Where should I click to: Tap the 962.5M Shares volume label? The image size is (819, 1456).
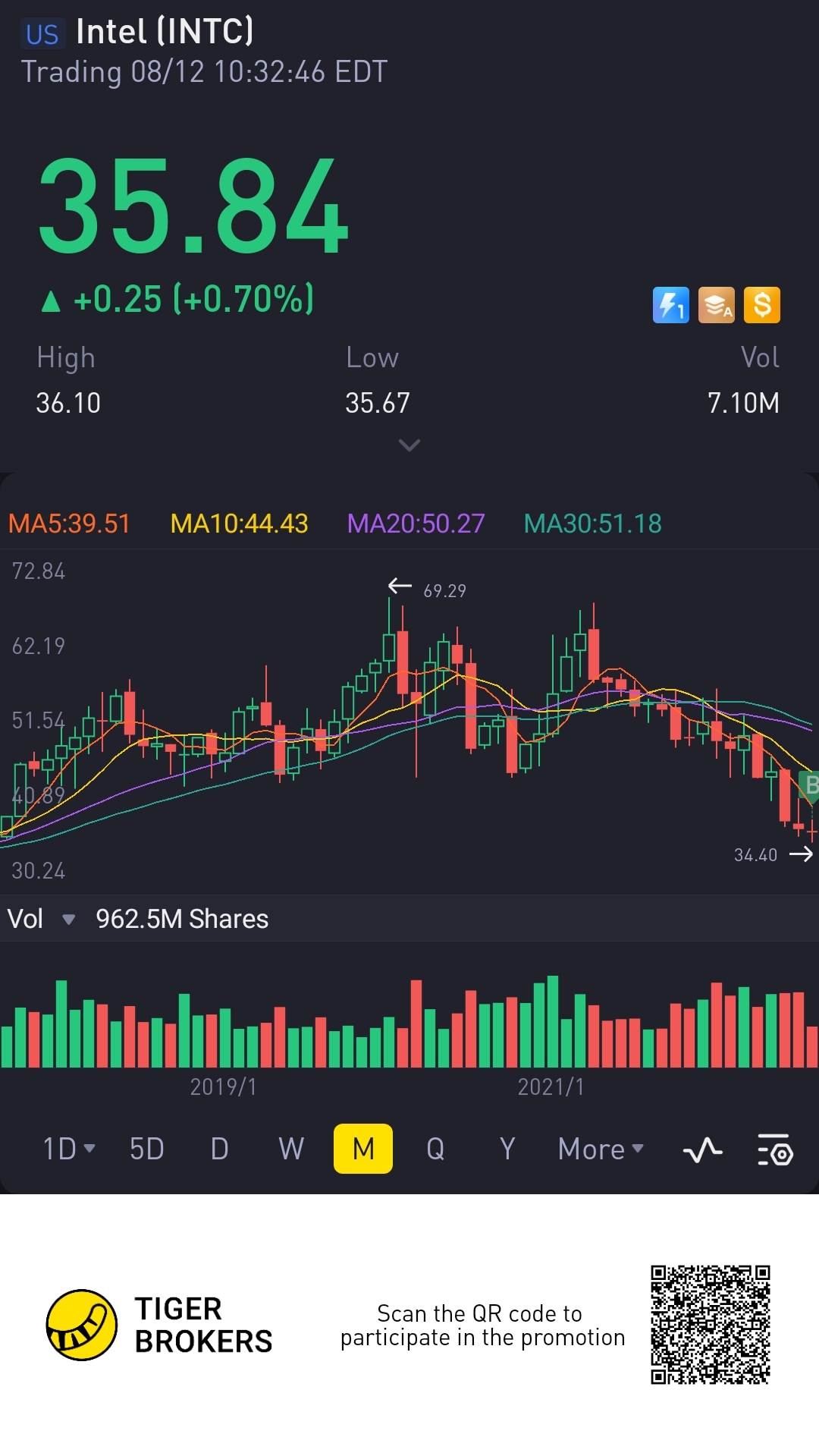pyautogui.click(x=182, y=919)
